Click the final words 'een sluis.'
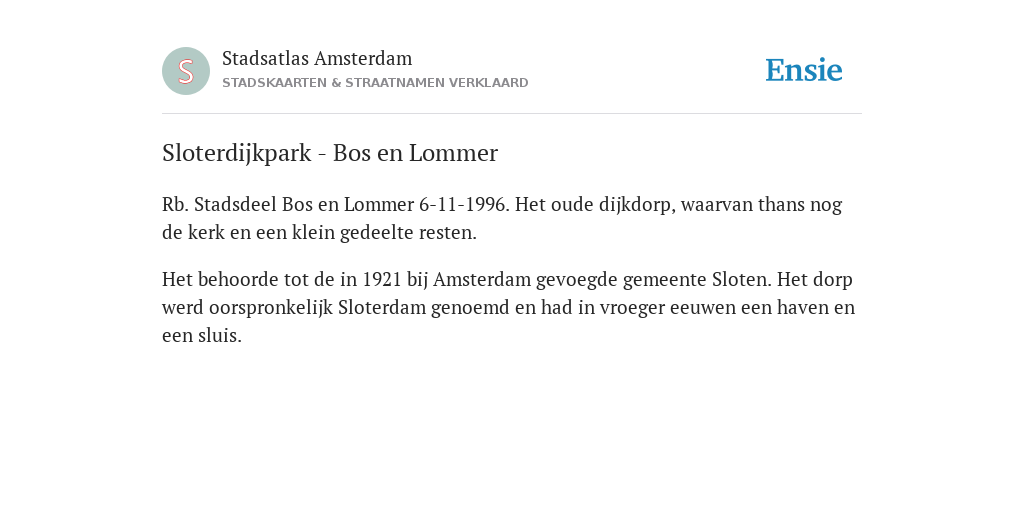The image size is (1024, 512). tap(202, 336)
